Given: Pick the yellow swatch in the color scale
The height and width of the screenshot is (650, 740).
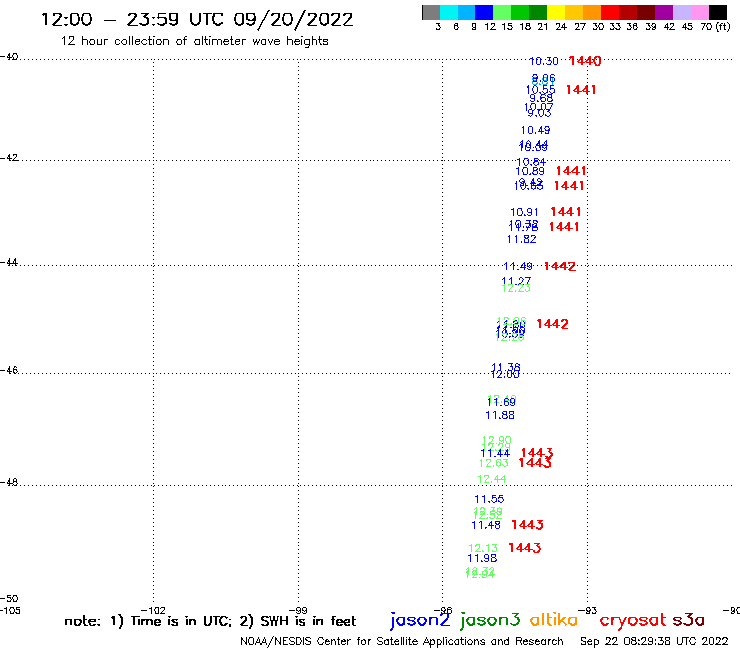Looking at the screenshot, I should tap(555, 12).
